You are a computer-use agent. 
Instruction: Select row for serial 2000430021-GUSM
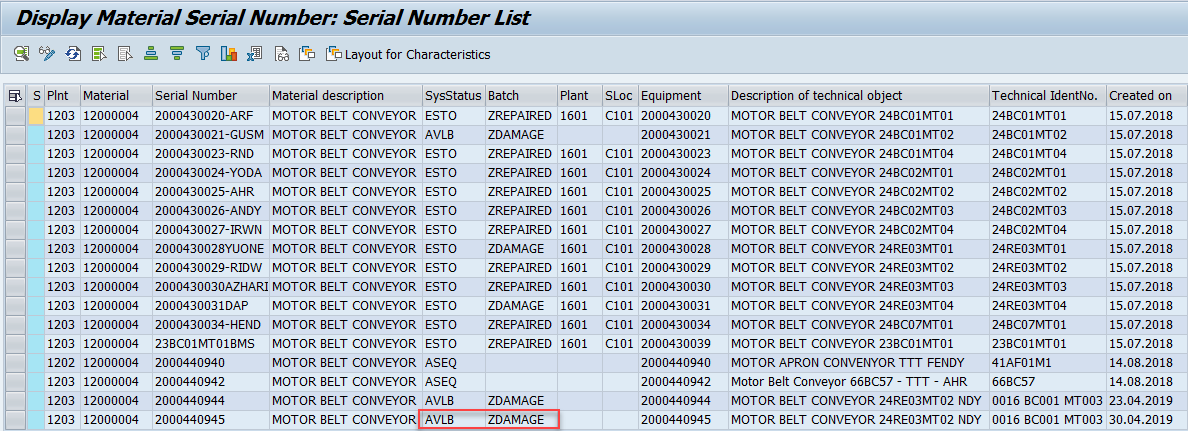pos(15,135)
